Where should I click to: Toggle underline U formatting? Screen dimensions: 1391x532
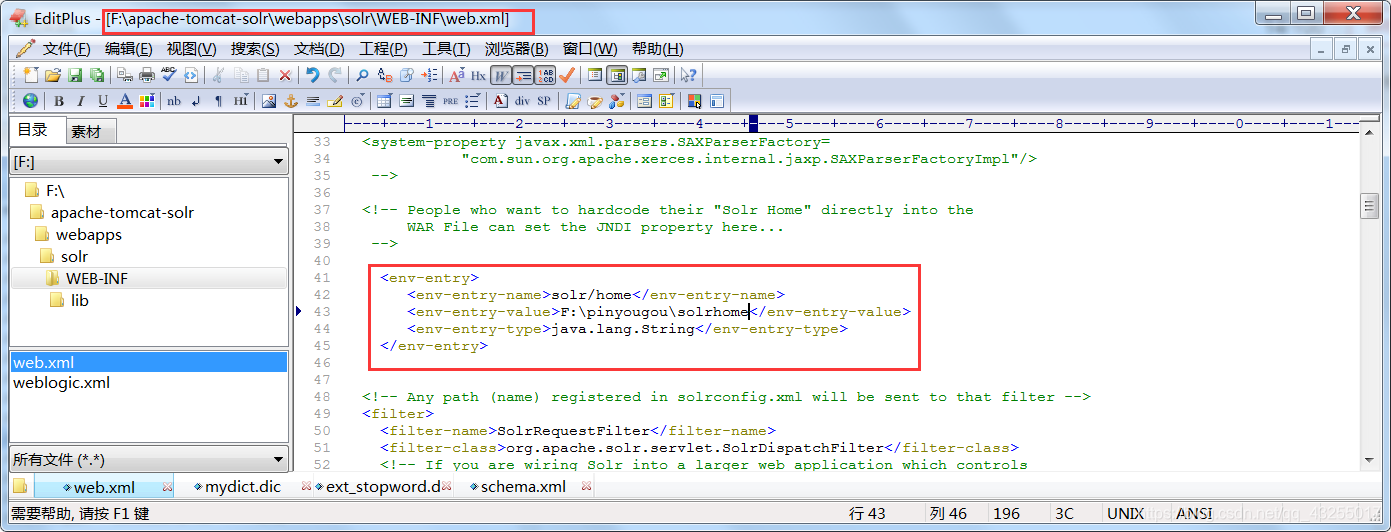[102, 101]
